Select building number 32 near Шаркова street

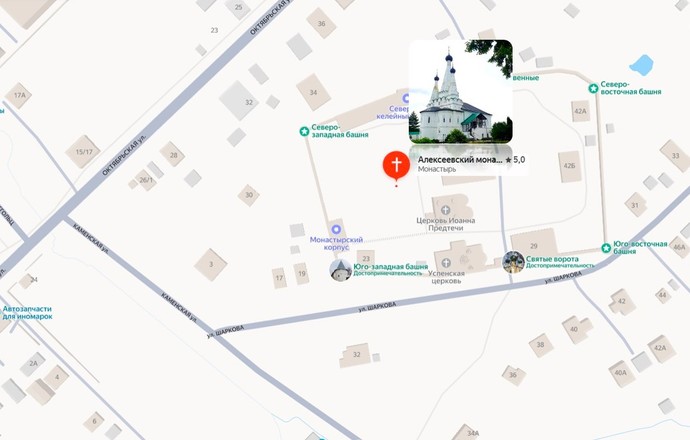[356, 354]
